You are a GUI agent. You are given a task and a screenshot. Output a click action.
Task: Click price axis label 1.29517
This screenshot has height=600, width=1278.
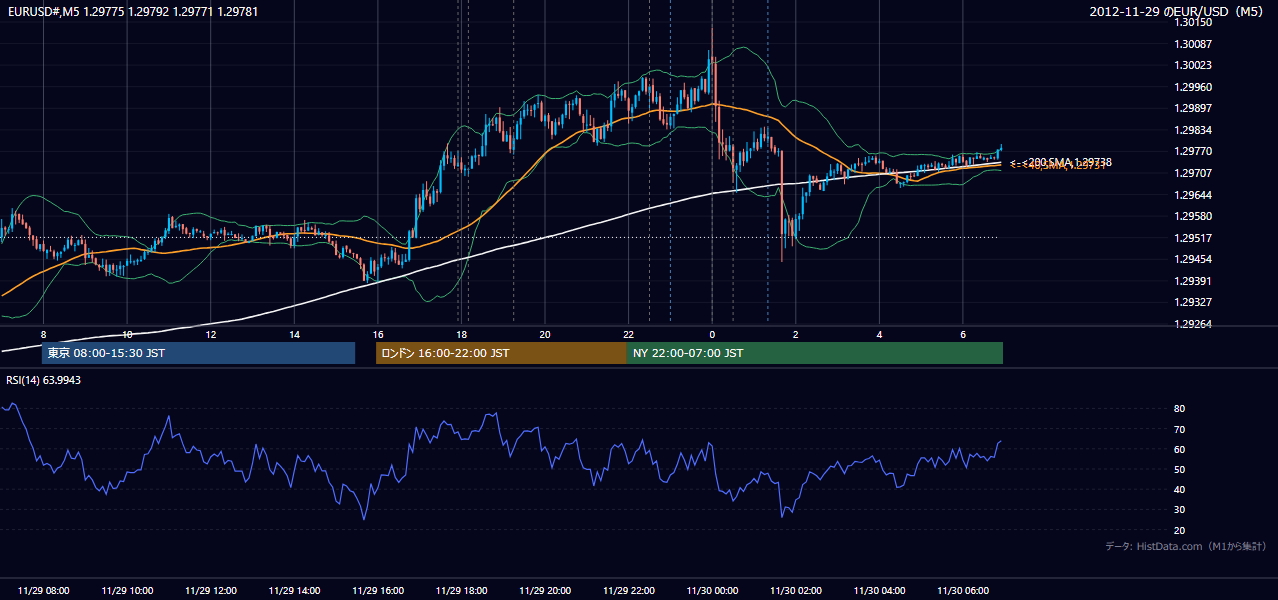(x=1193, y=237)
